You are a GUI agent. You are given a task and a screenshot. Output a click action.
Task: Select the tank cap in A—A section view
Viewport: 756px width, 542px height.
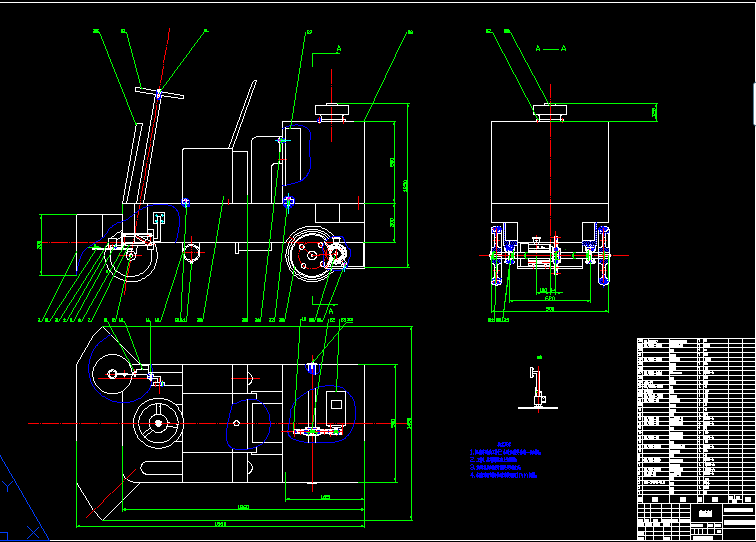(549, 110)
